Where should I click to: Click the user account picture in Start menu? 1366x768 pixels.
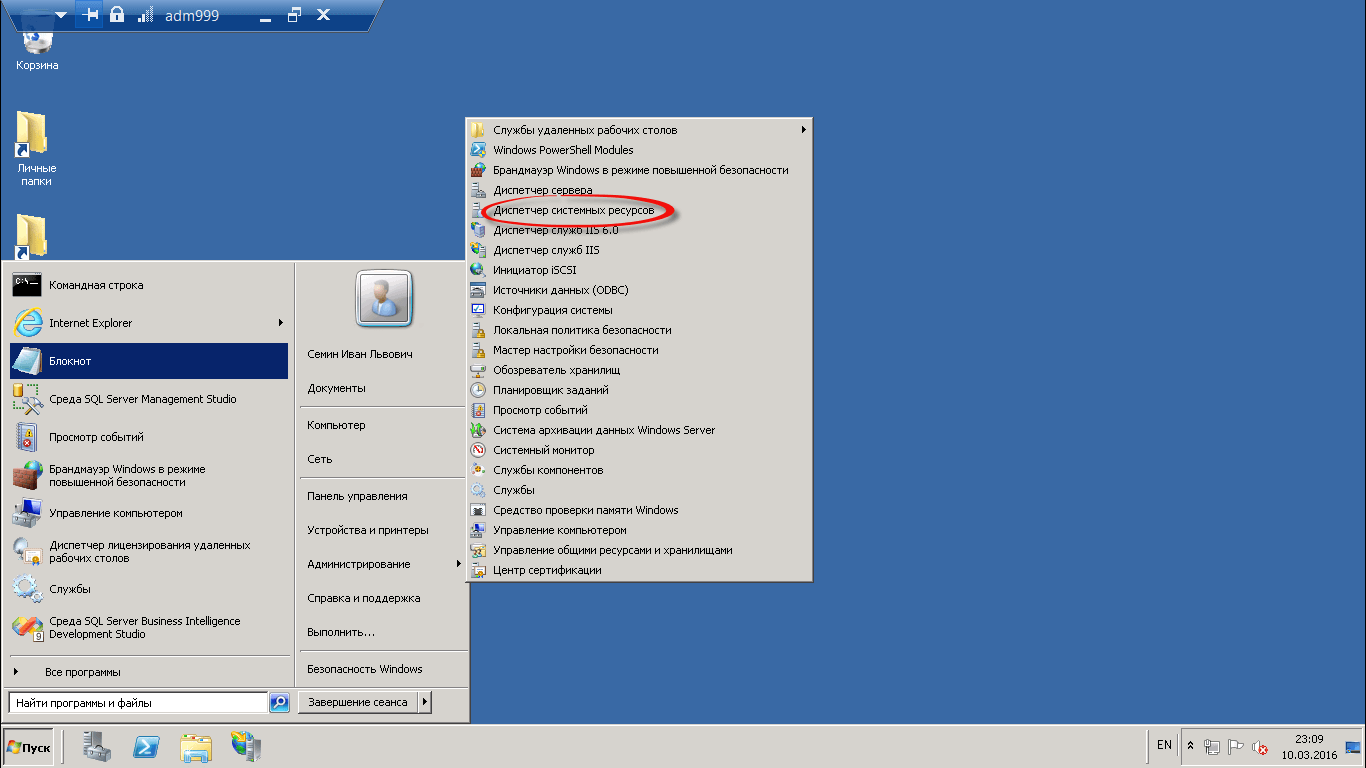pyautogui.click(x=384, y=299)
